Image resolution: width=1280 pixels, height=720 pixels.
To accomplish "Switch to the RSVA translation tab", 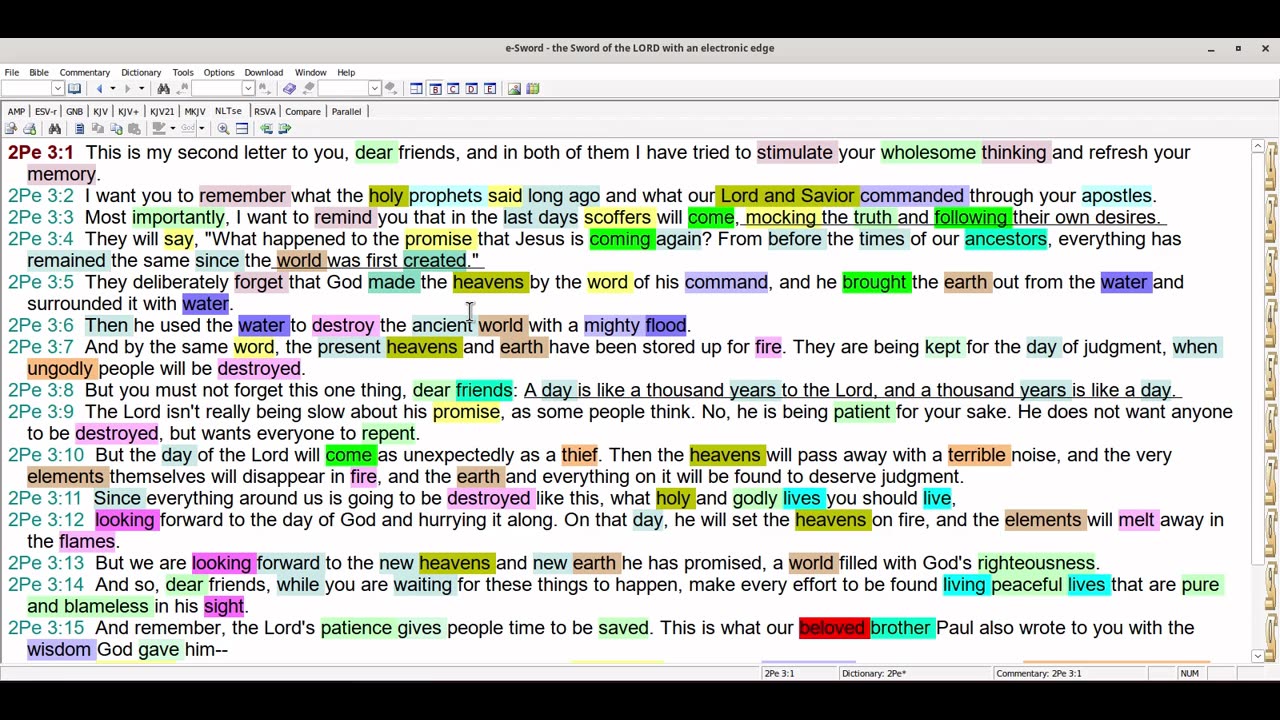I will point(265,111).
